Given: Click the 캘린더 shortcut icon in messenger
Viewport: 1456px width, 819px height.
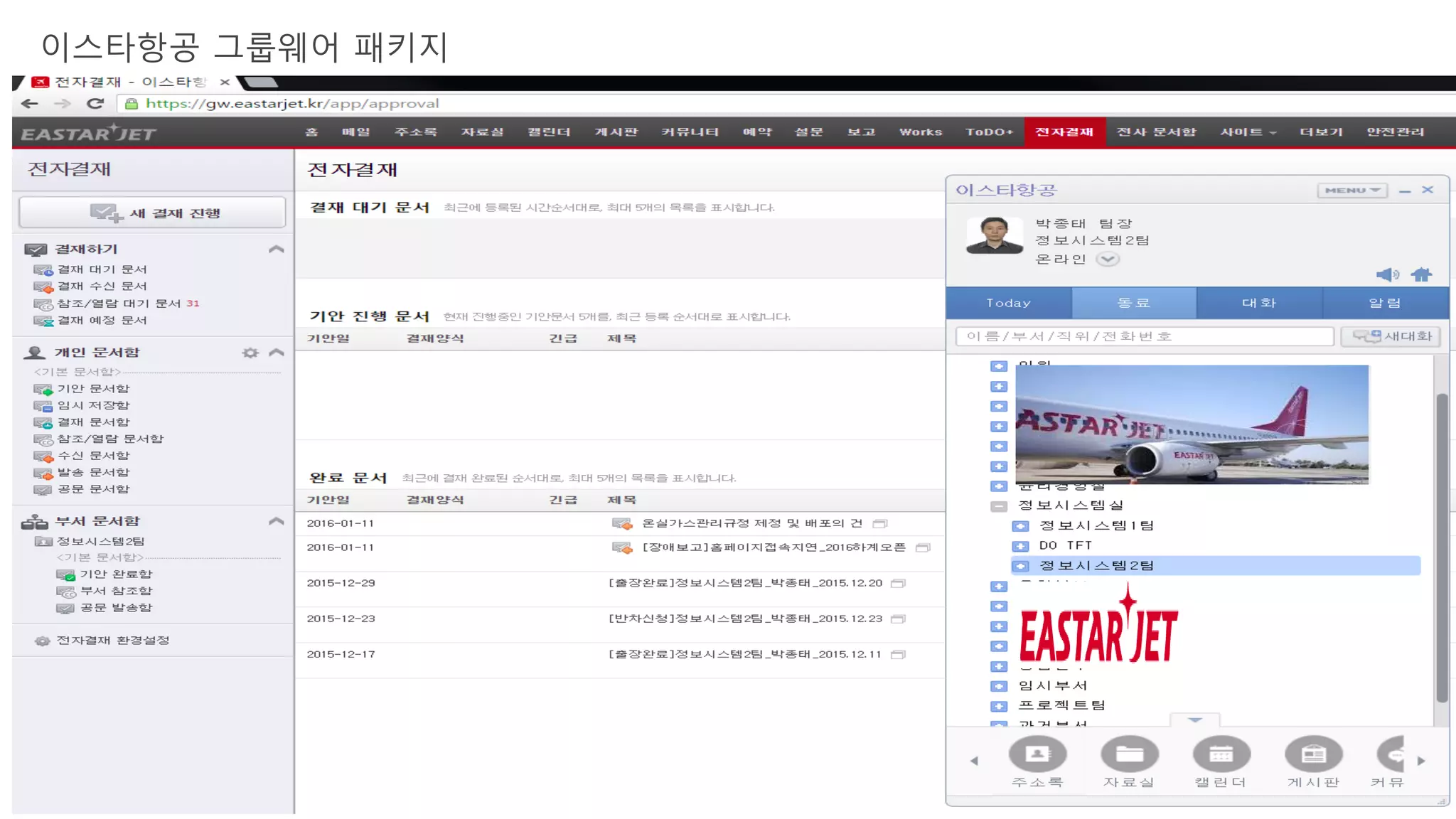Looking at the screenshot, I should (1221, 754).
